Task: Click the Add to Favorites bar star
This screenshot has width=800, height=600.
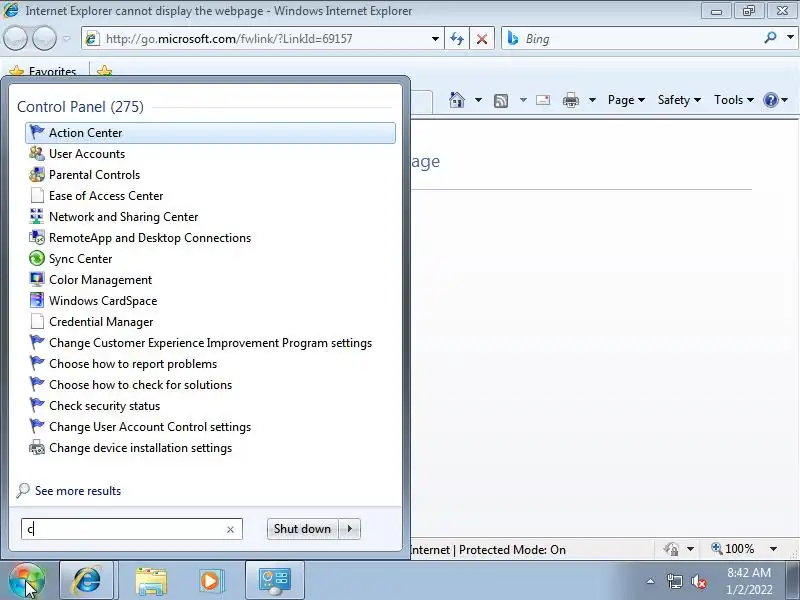Action: click(104, 70)
